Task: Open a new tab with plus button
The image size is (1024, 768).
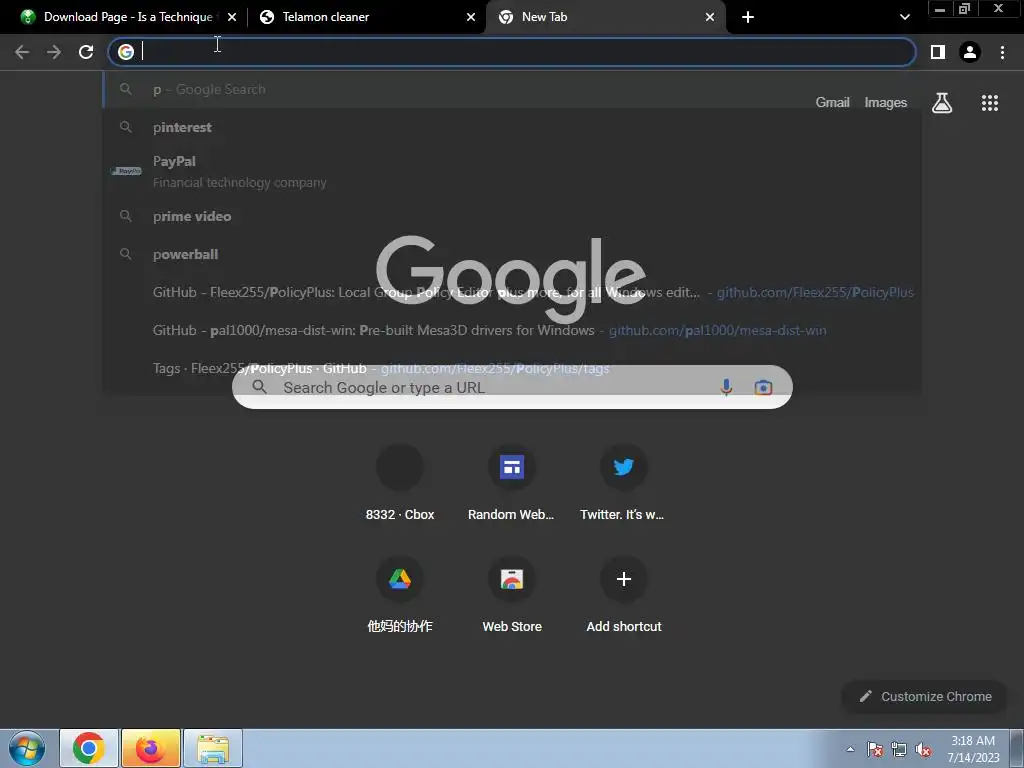Action: pyautogui.click(x=748, y=17)
